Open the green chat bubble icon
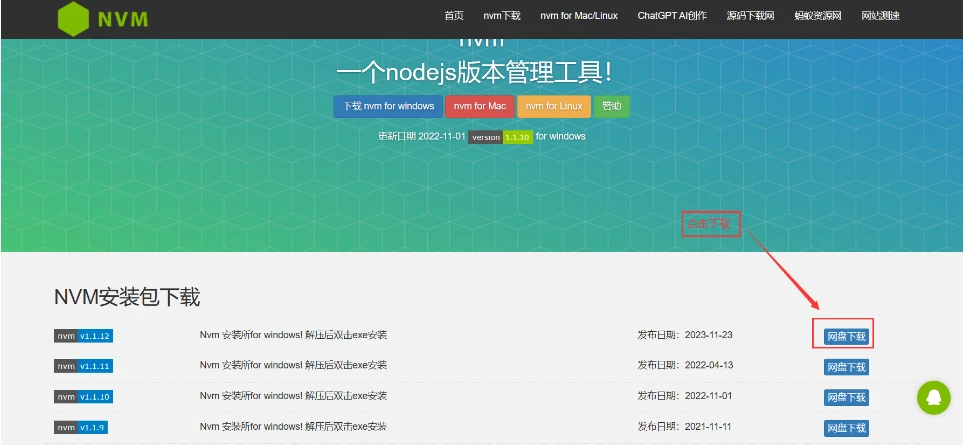Screen dimensions: 965x445 (934, 398)
